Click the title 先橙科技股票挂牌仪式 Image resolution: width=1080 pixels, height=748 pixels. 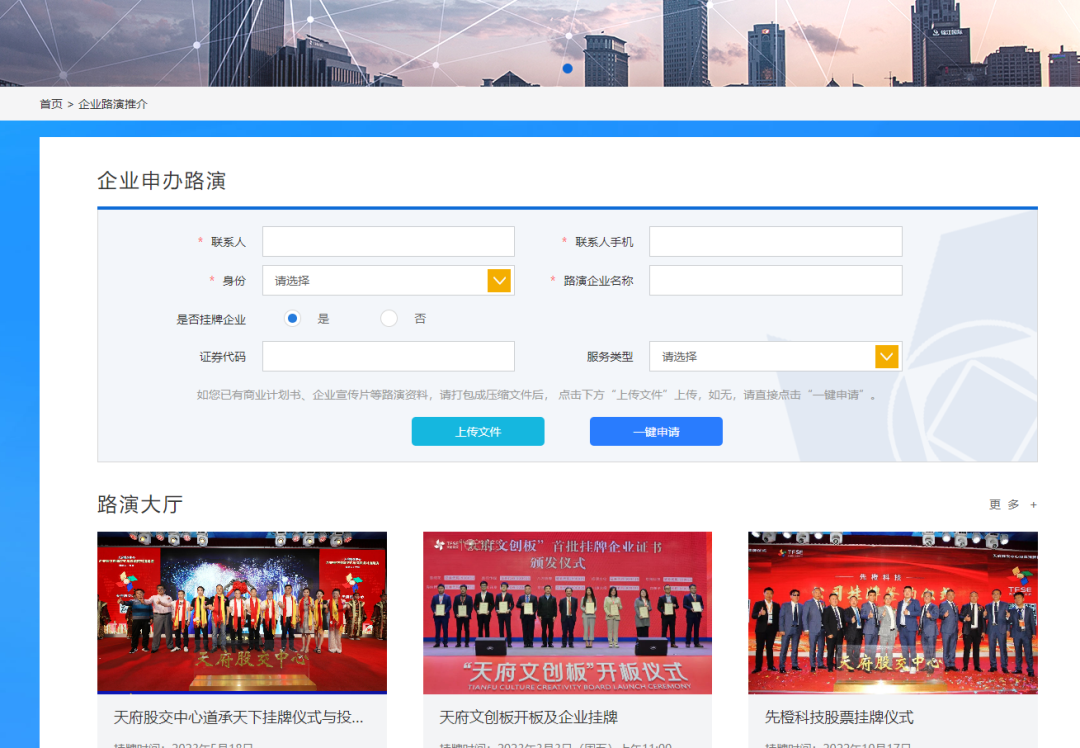839,717
